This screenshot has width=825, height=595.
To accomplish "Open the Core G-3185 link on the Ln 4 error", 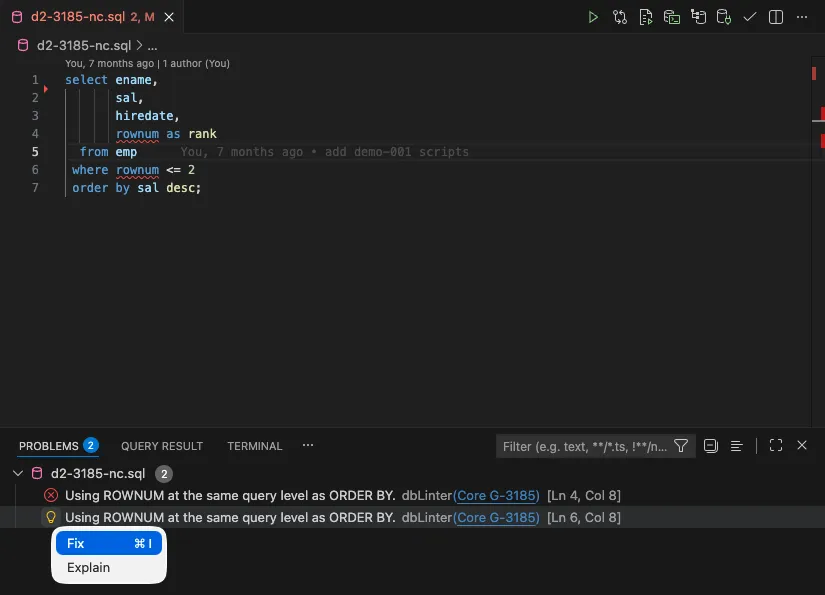I will click(x=496, y=496).
